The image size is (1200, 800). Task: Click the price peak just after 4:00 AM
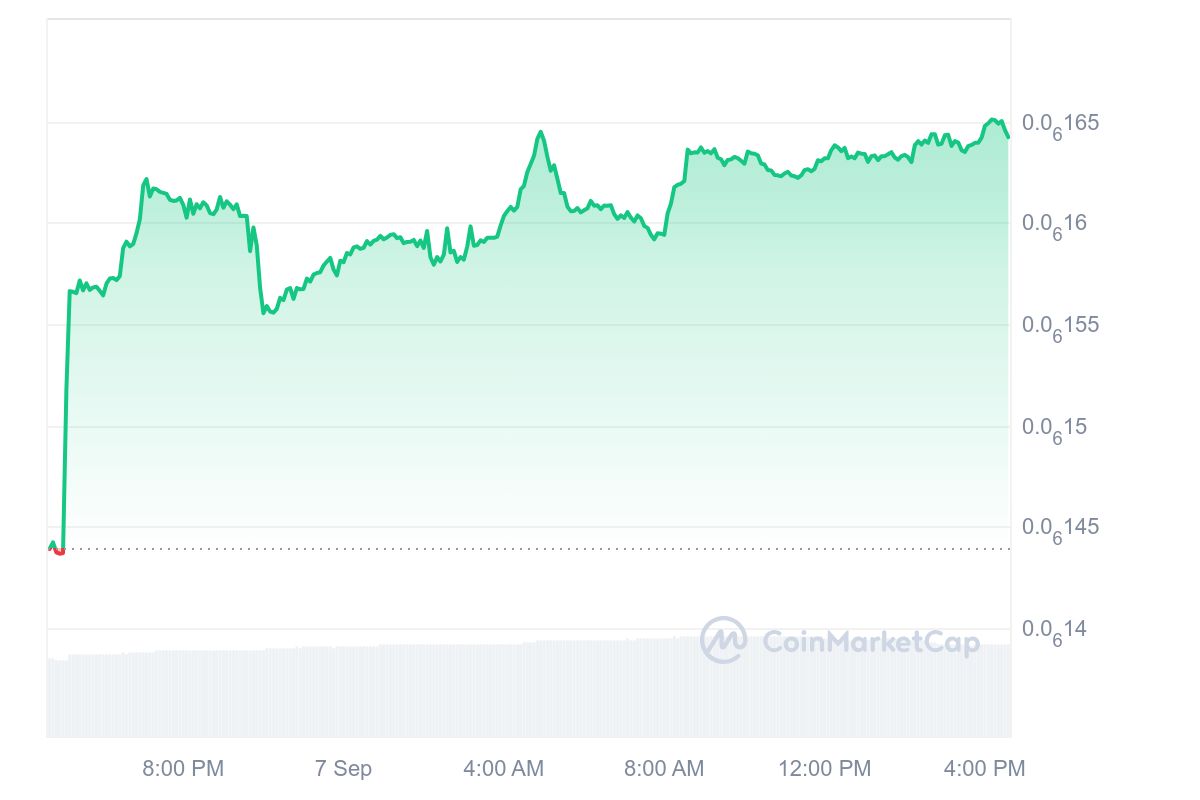541,132
